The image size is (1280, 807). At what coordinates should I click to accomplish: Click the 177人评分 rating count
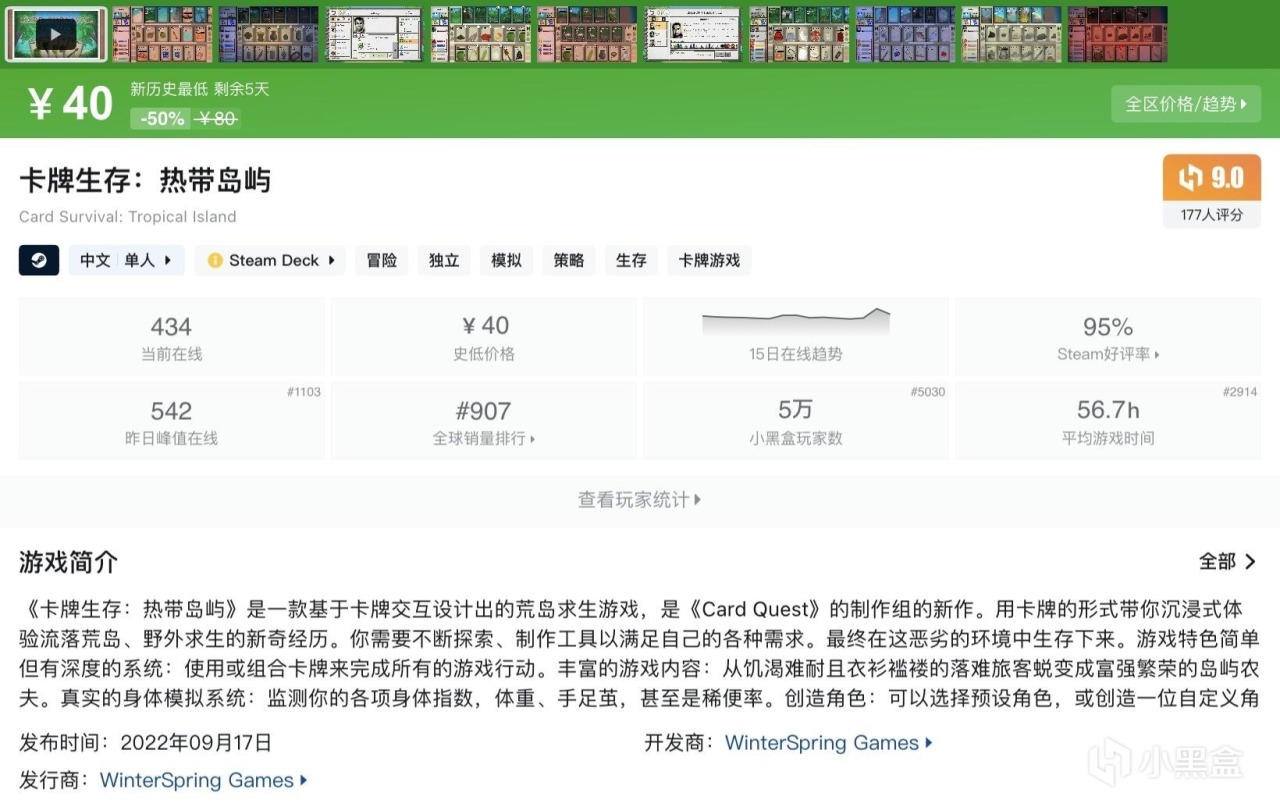pyautogui.click(x=1212, y=215)
